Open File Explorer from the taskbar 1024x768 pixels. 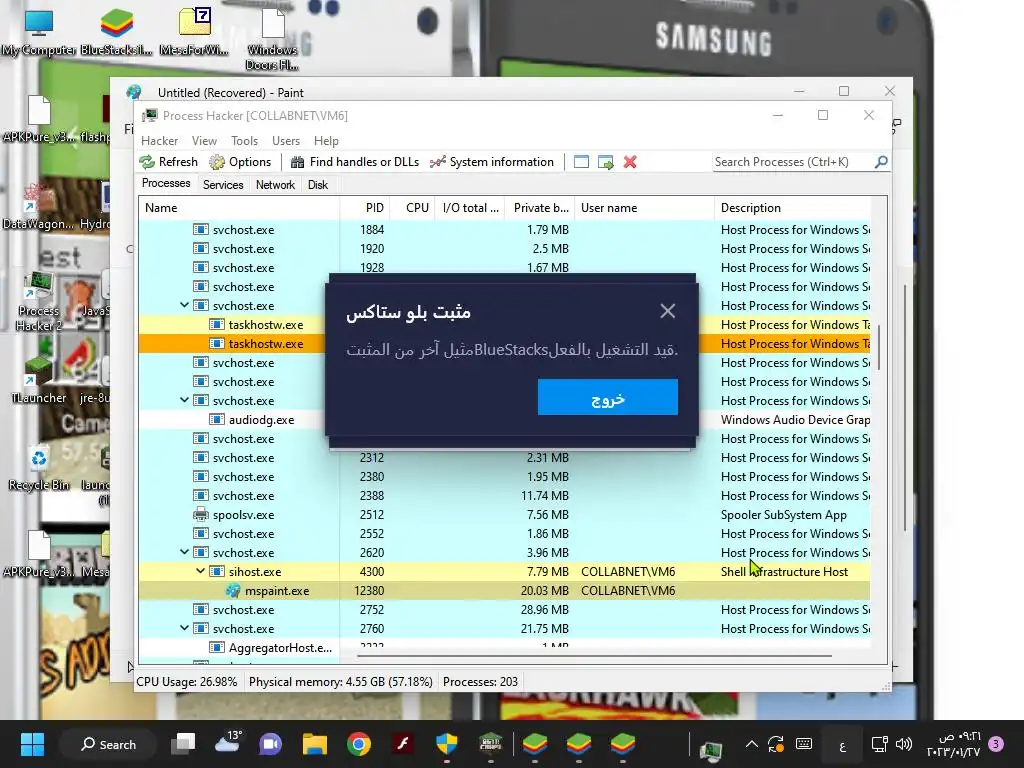[315, 744]
